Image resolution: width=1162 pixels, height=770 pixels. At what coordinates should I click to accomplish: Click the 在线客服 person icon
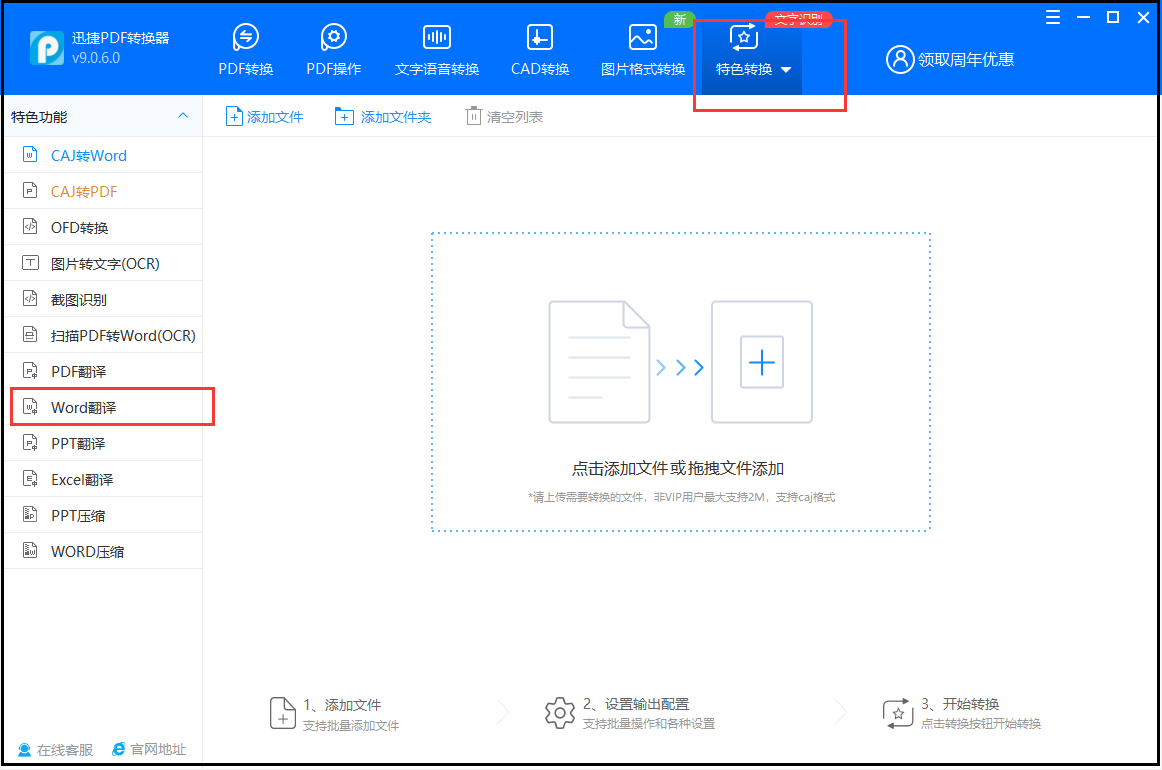pyautogui.click(x=24, y=750)
